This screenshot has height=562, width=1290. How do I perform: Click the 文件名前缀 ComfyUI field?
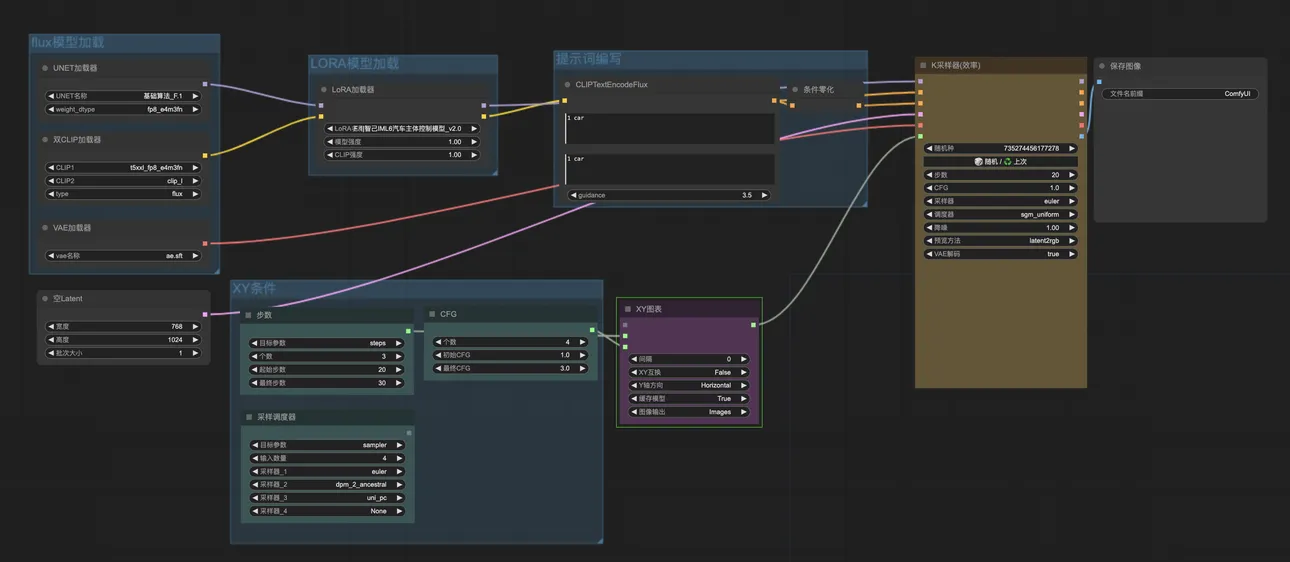(x=1181, y=94)
